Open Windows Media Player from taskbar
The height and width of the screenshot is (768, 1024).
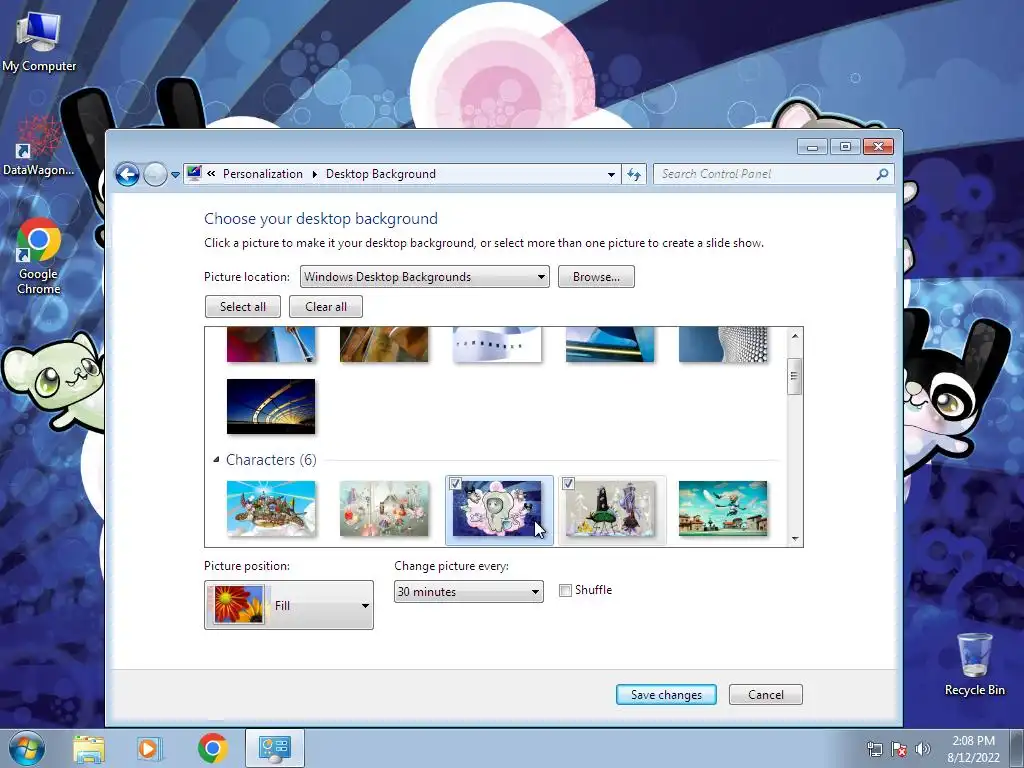tap(148, 749)
